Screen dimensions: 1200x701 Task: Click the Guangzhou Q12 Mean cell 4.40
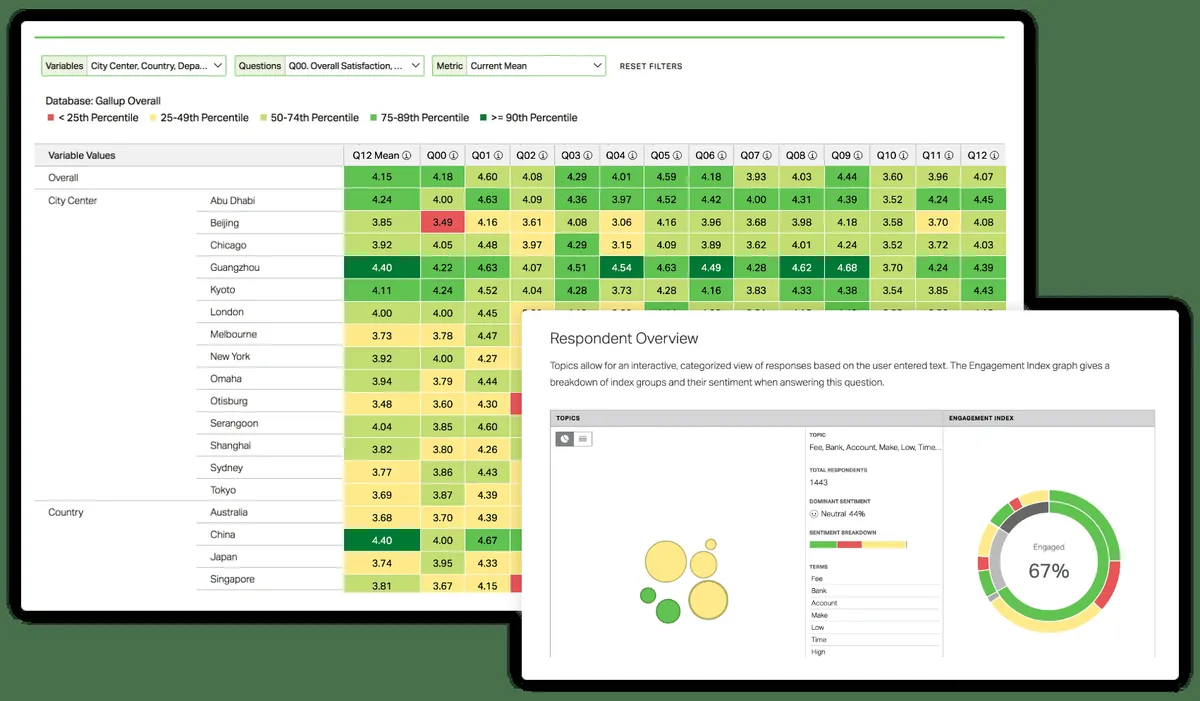tap(381, 268)
